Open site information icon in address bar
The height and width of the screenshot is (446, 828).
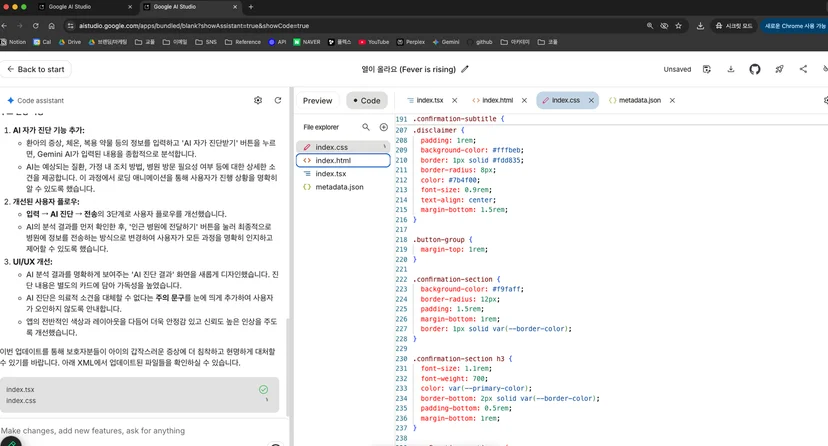[x=70, y=25]
